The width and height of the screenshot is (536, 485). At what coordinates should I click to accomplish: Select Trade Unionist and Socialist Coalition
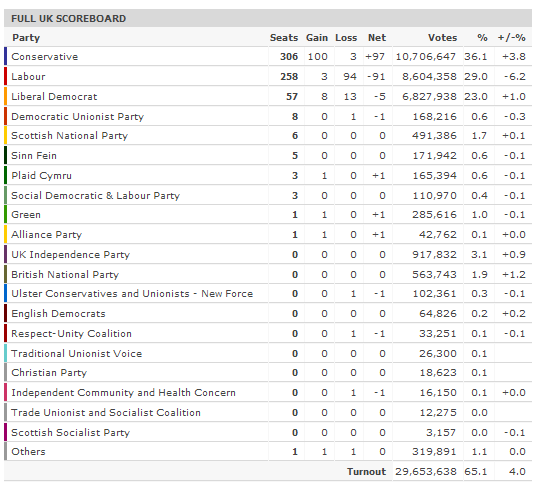coord(106,413)
